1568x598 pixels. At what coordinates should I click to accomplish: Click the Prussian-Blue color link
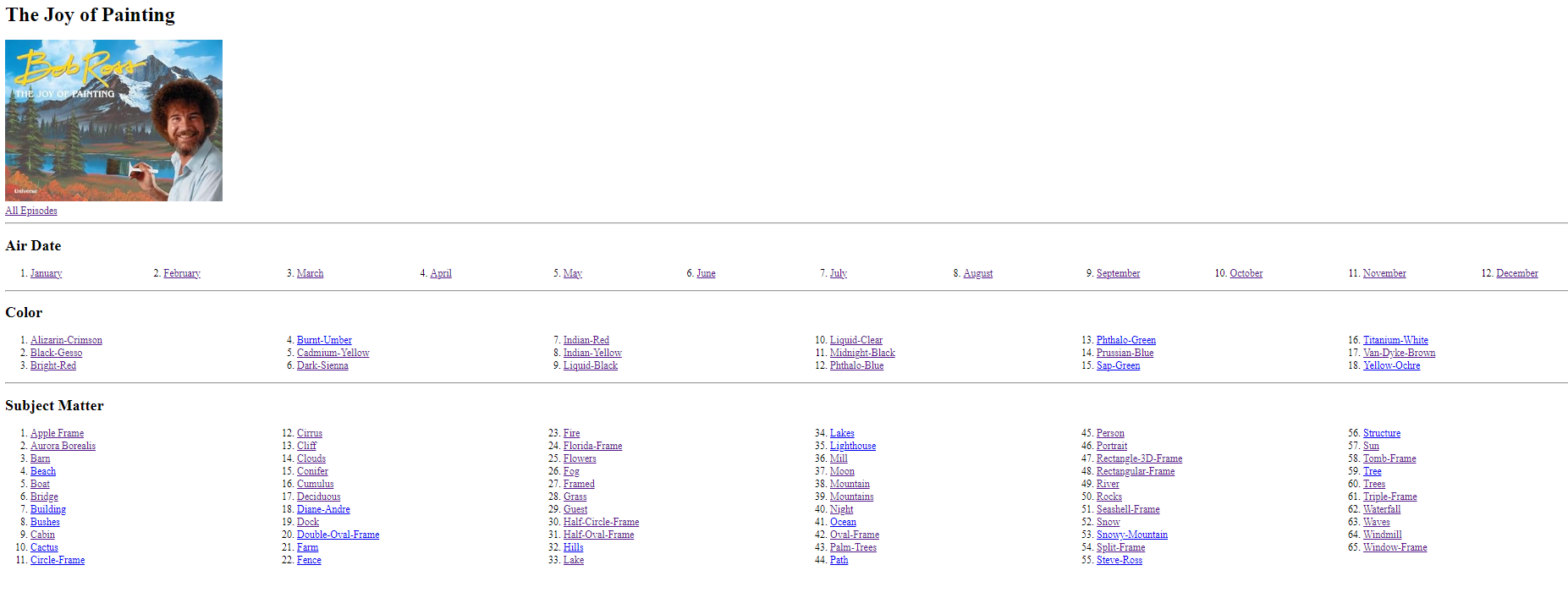click(1125, 353)
